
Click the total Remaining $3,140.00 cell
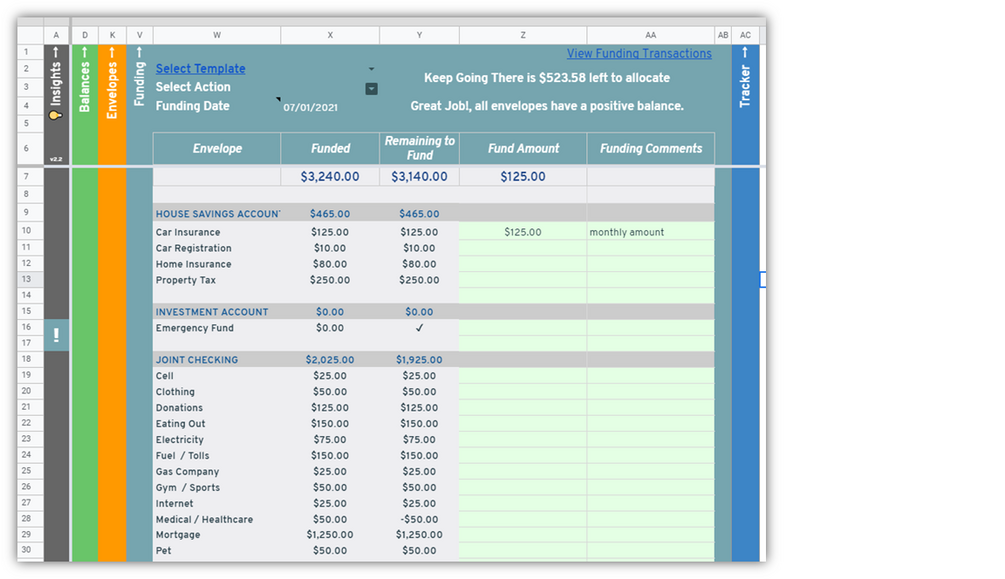click(419, 176)
